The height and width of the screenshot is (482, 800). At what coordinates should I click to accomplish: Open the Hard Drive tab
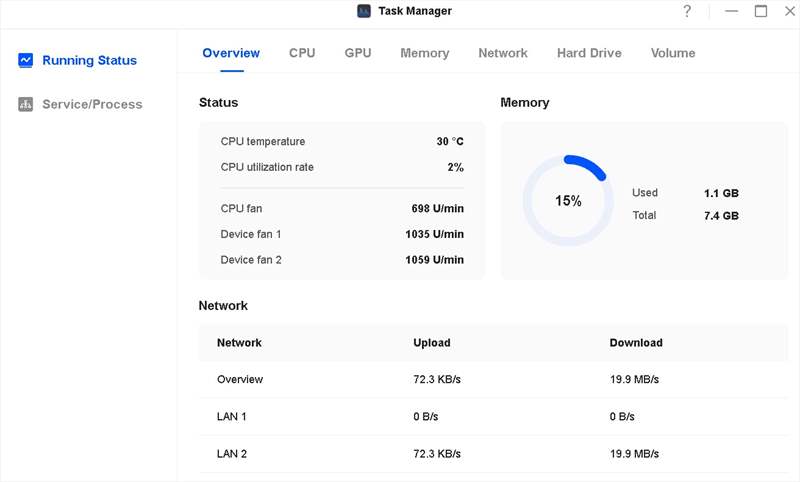pyautogui.click(x=589, y=53)
